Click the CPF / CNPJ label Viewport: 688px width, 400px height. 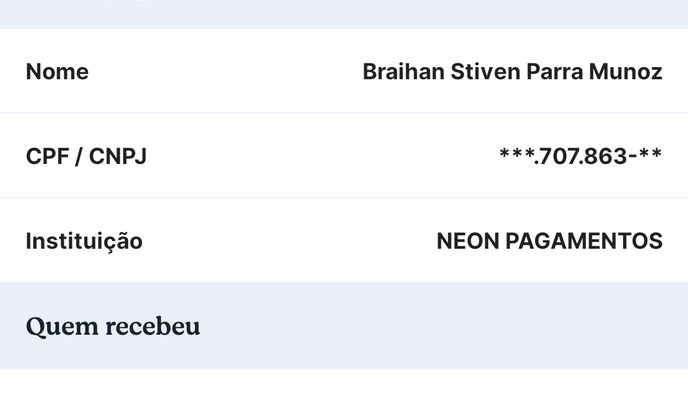tap(86, 156)
